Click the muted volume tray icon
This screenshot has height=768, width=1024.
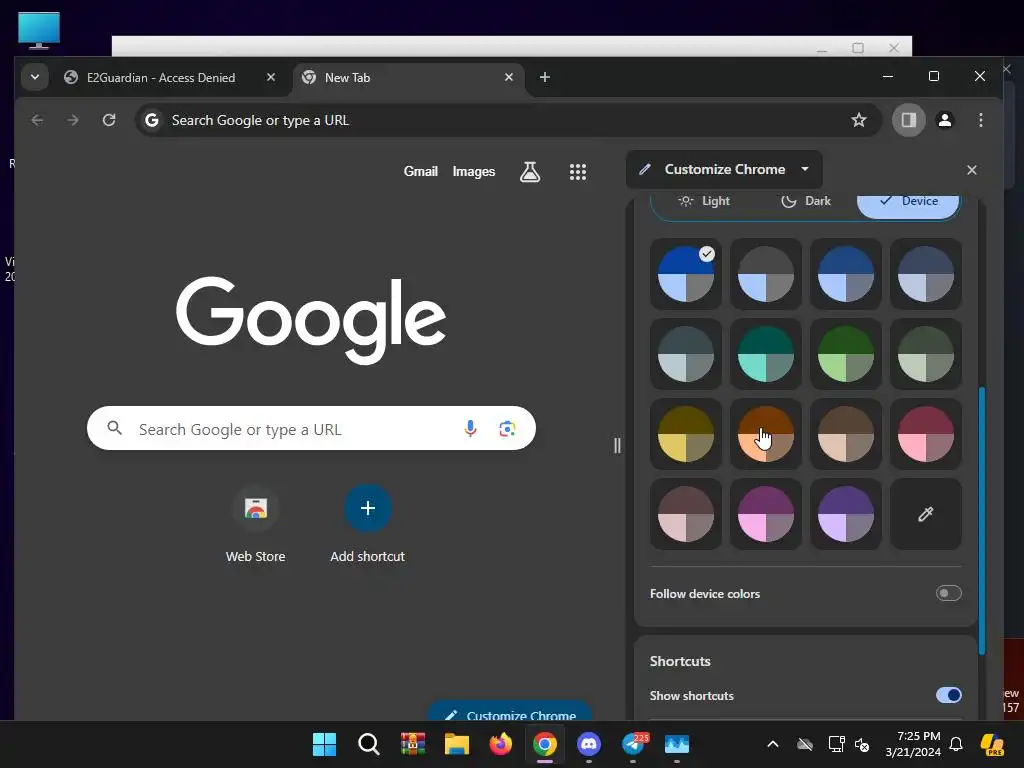pos(862,744)
